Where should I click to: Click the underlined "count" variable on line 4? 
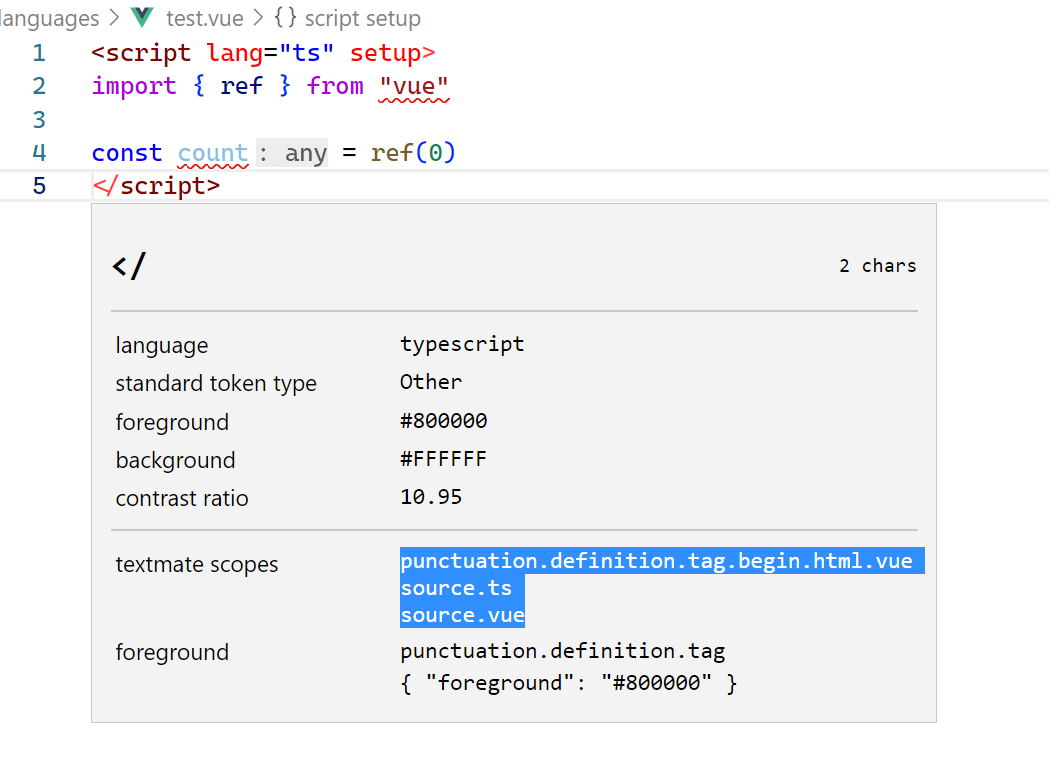click(212, 152)
